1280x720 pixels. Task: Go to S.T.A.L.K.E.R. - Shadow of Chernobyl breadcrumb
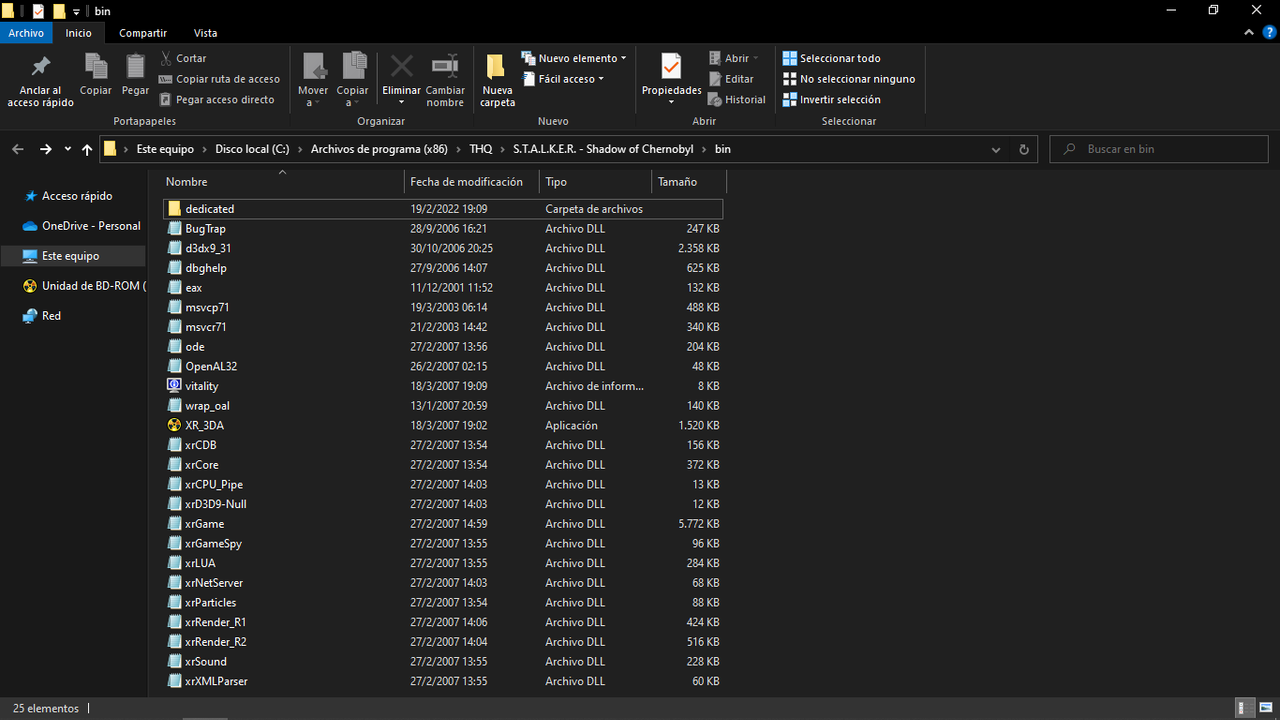(603, 149)
